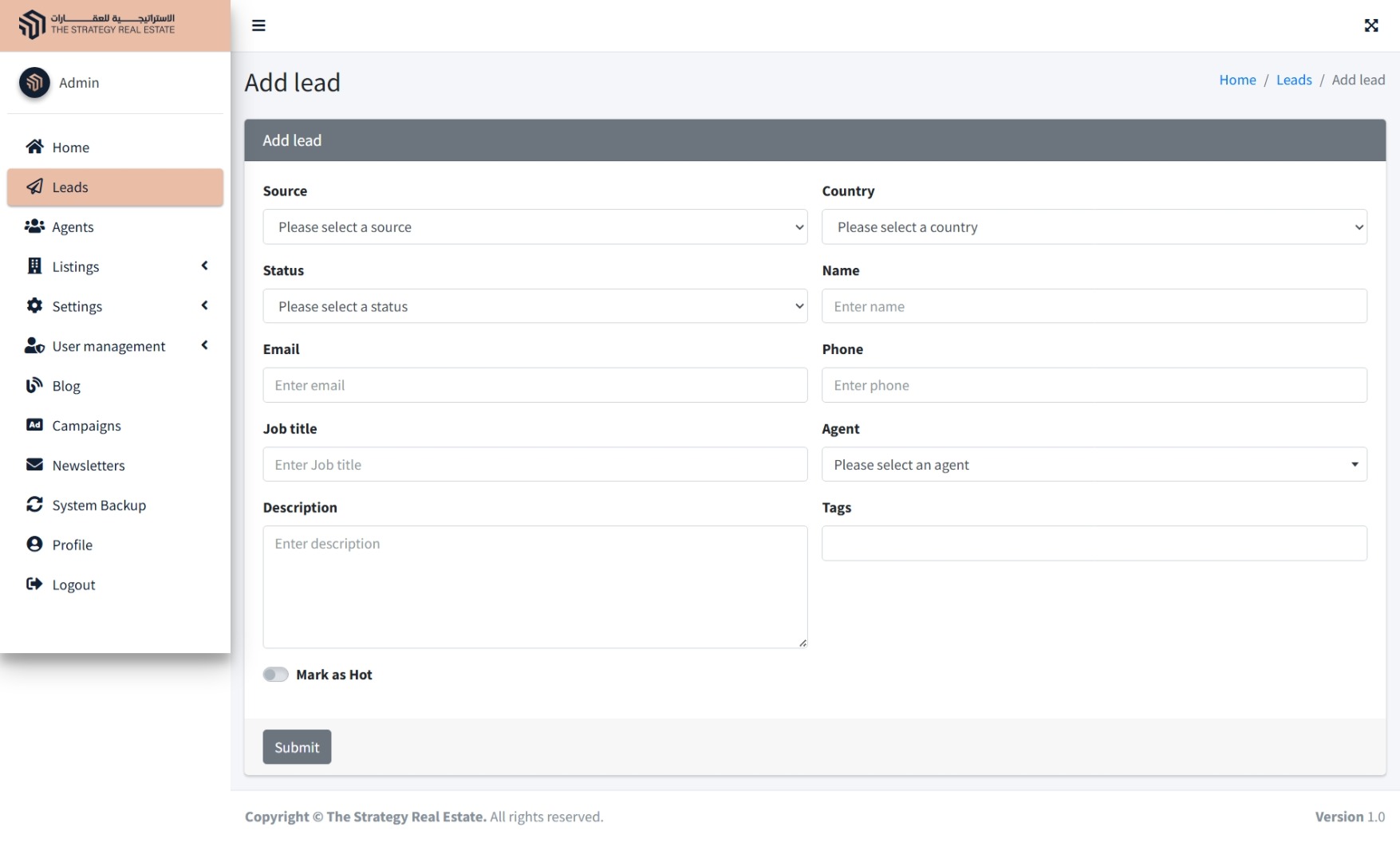Click the Enter email input field
Viewport: 1400px width, 842px height.
point(534,385)
